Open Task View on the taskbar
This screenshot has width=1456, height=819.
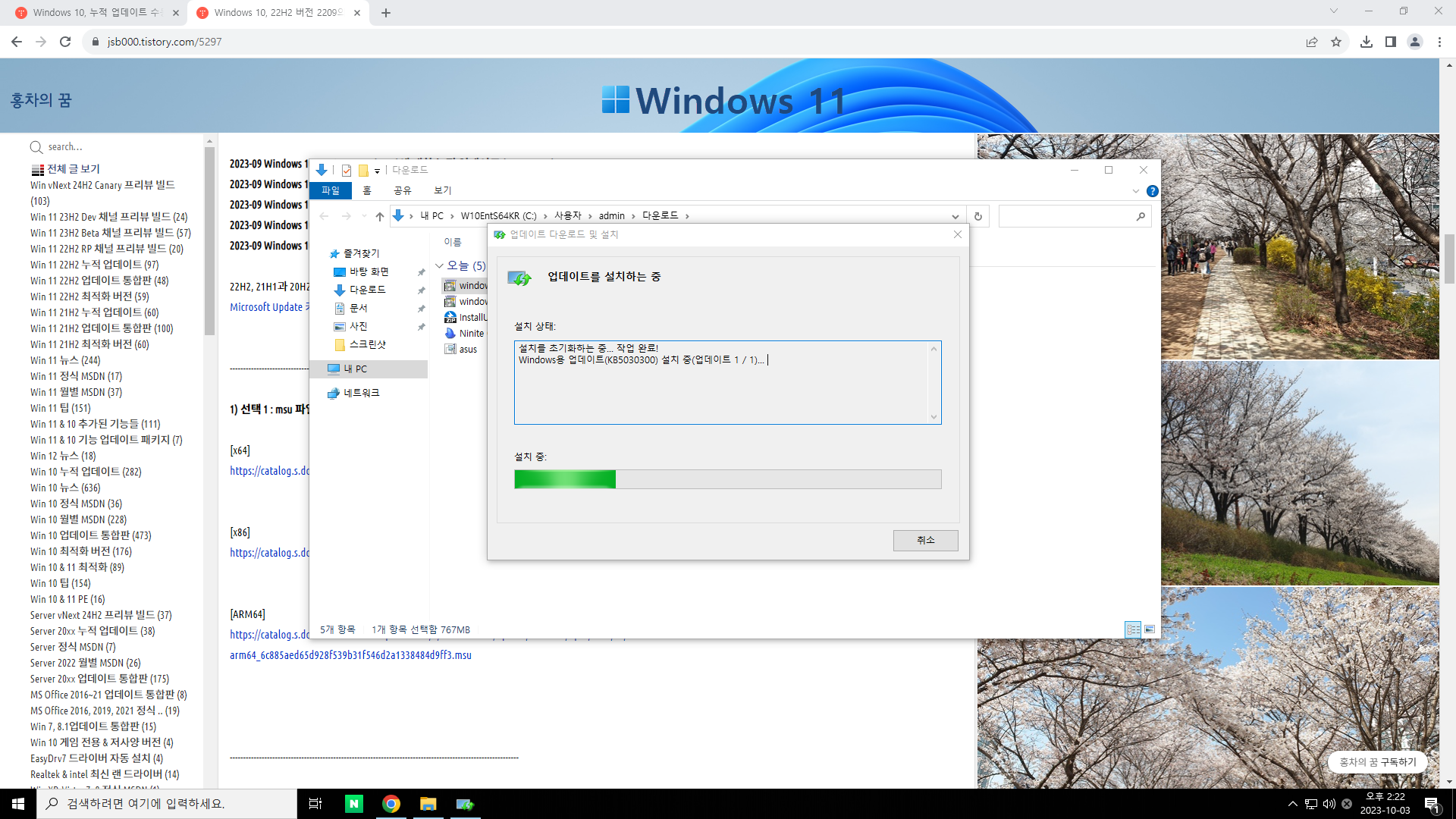315,804
